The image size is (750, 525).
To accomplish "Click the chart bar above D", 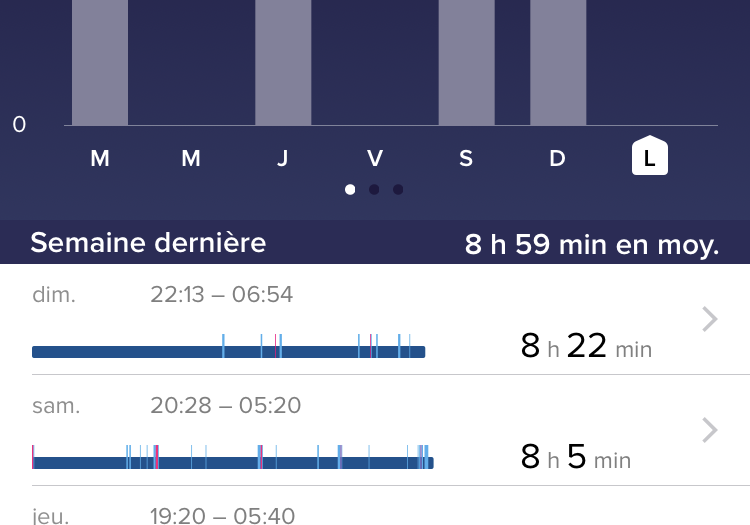I will [x=558, y=62].
